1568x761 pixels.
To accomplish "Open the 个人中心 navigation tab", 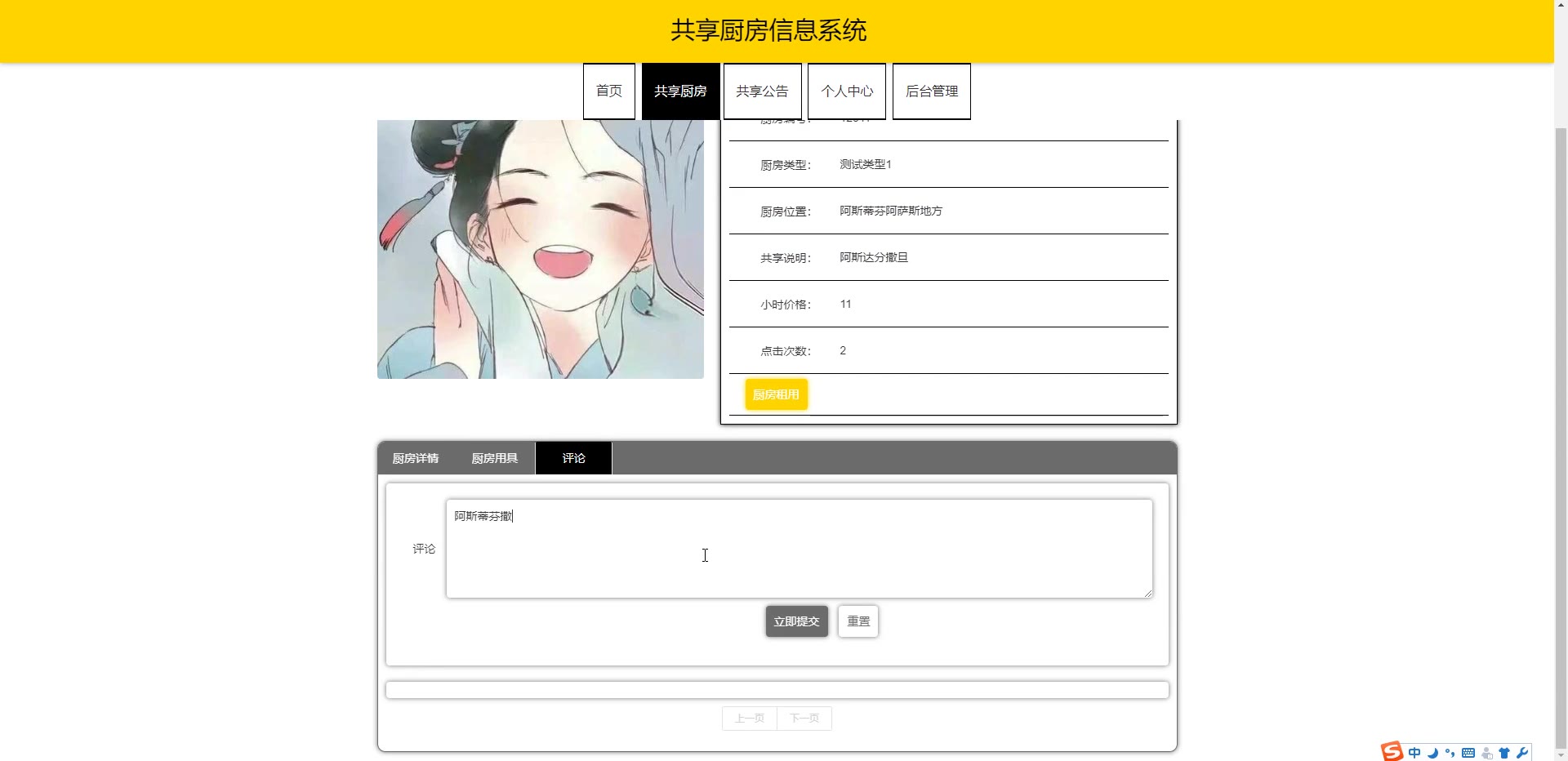I will [847, 91].
